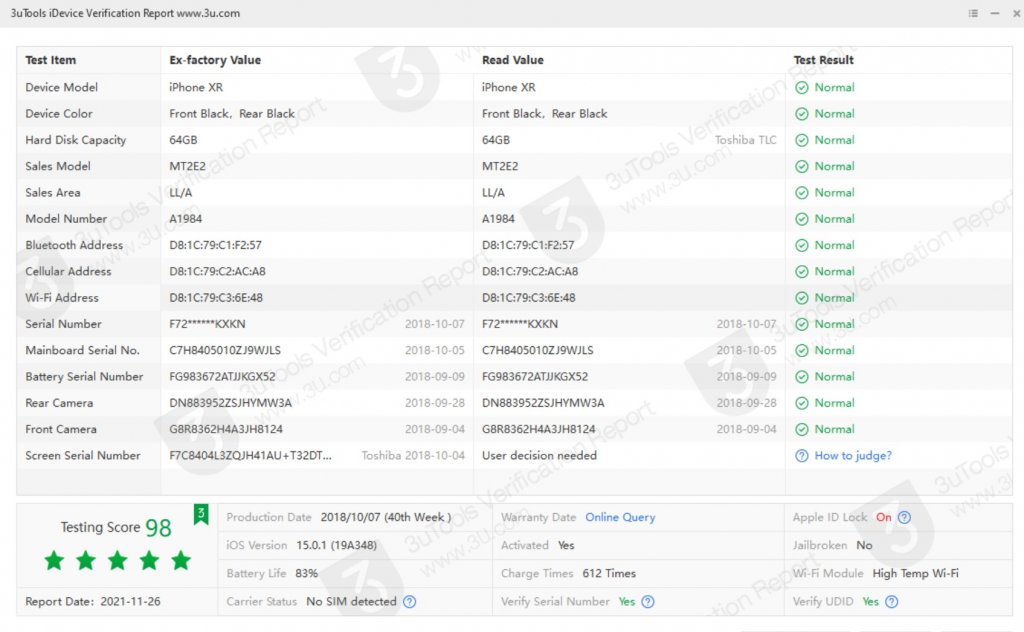Click the Jailbroken No value
Screen dimensions: 1024x632
click(x=864, y=545)
